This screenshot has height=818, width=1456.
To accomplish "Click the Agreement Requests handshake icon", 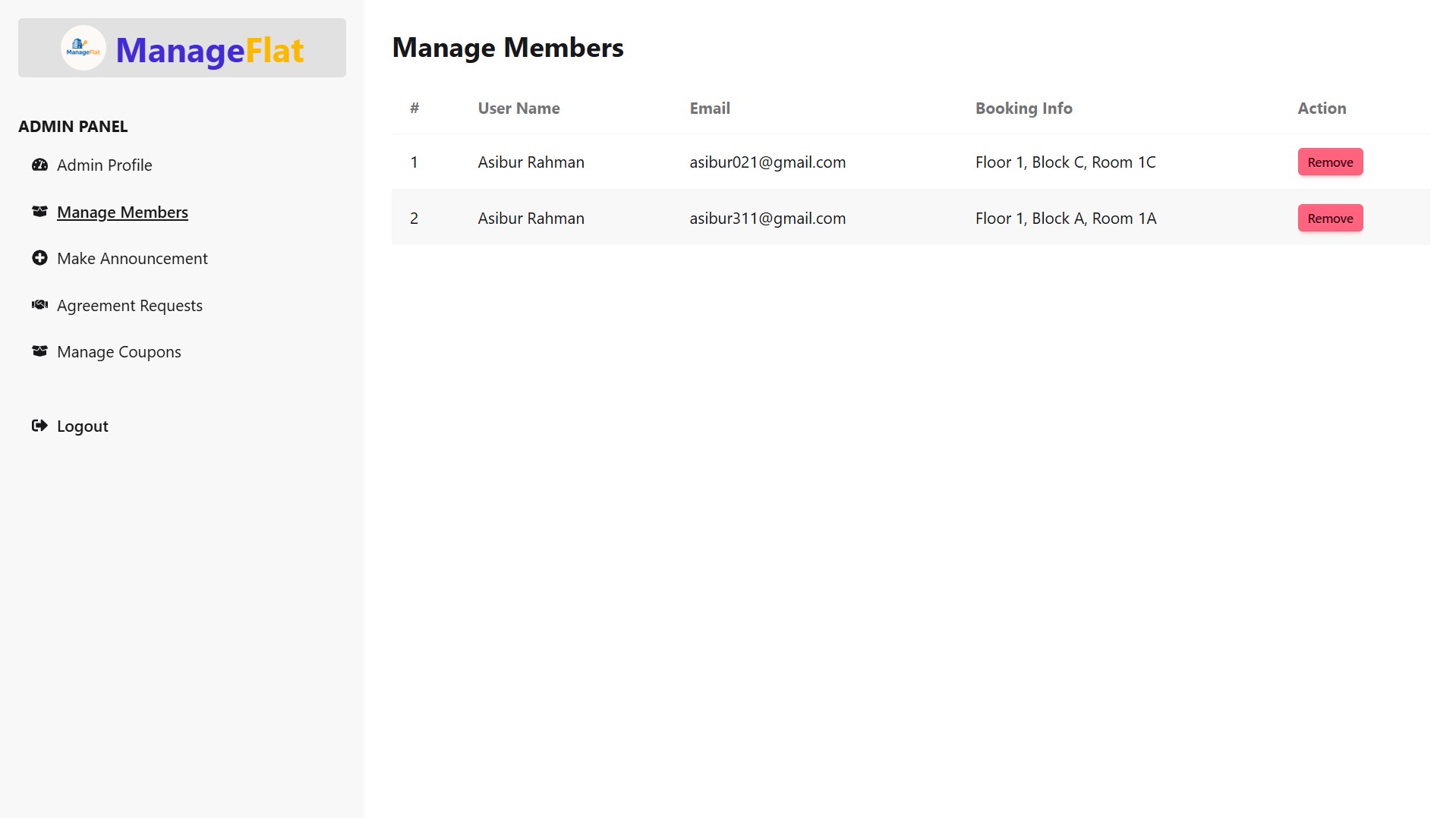I will click(x=39, y=305).
